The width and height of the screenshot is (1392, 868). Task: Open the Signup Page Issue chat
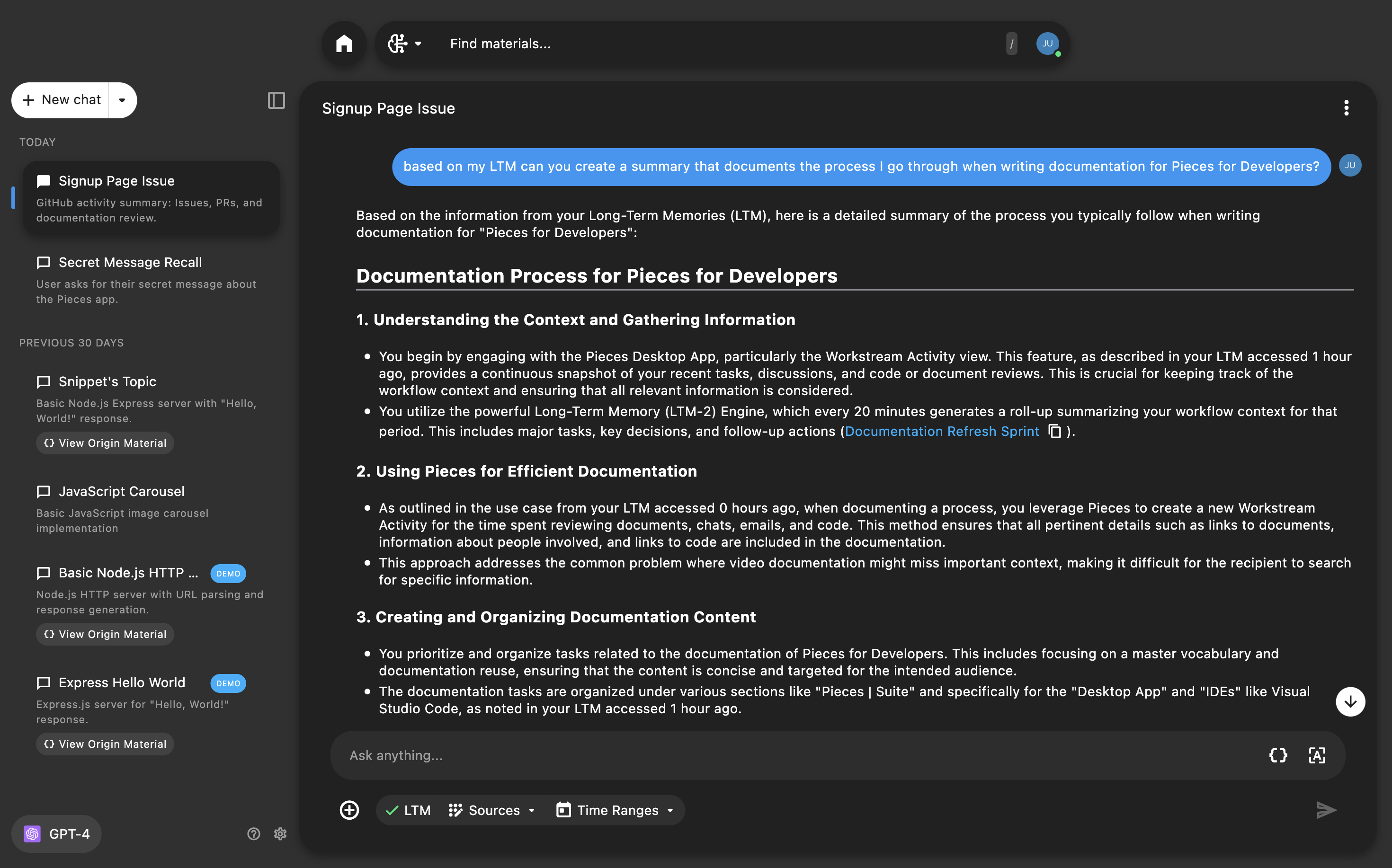point(151,198)
